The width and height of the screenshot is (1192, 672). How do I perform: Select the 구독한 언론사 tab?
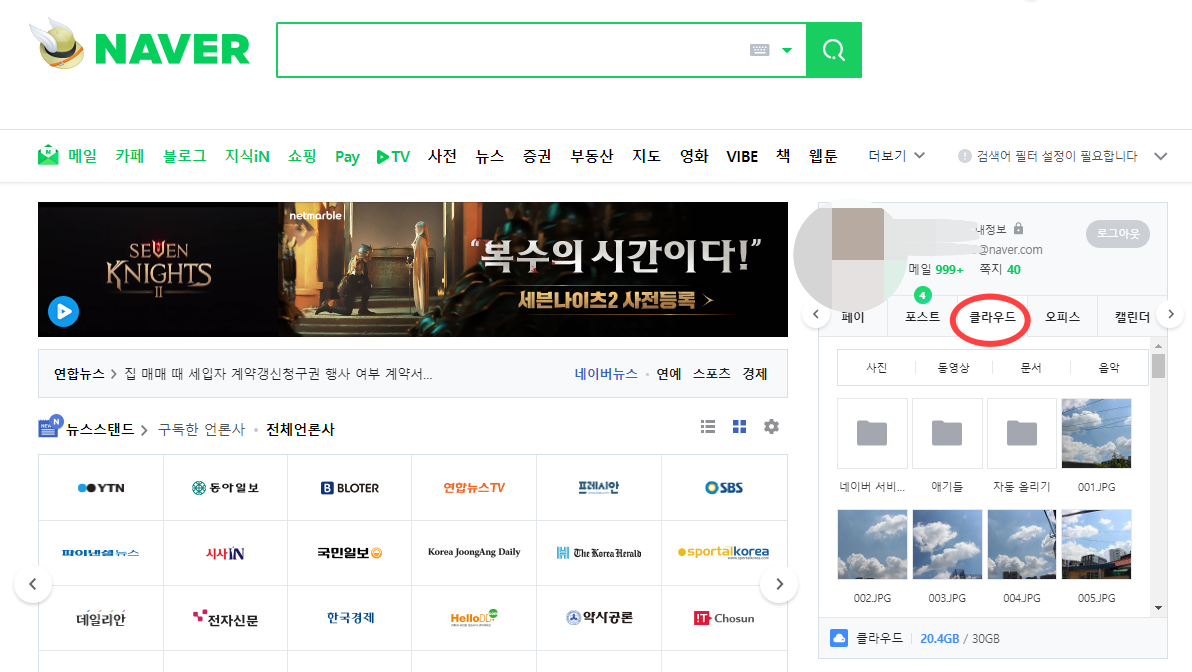(x=201, y=430)
